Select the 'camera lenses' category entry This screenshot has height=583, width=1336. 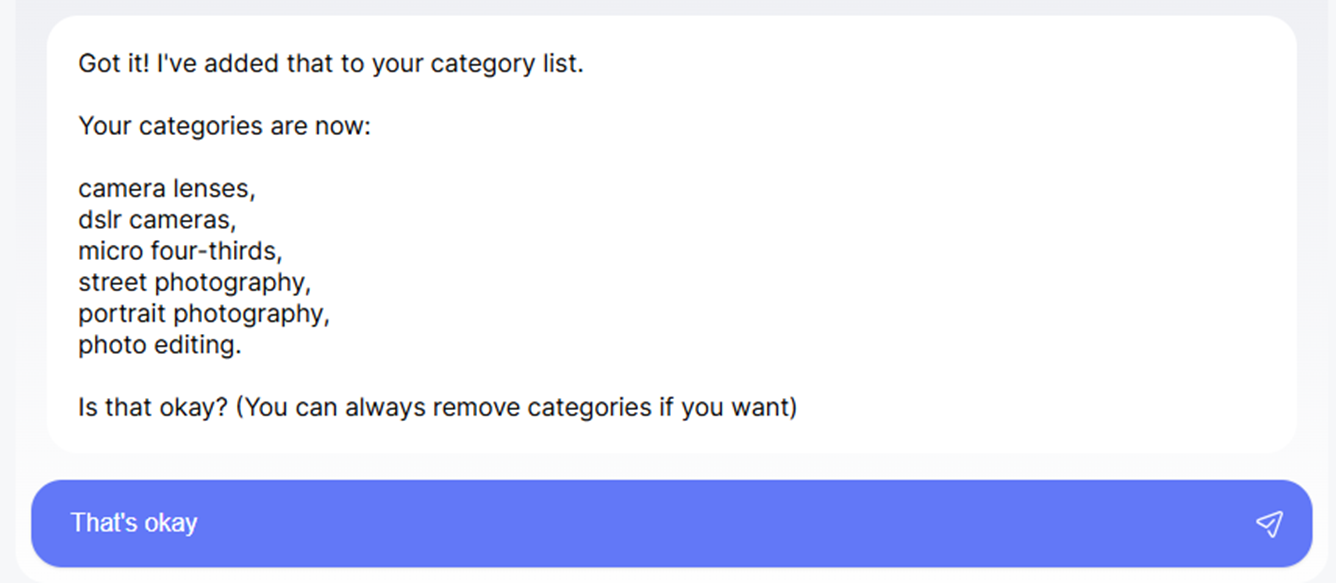coord(167,188)
